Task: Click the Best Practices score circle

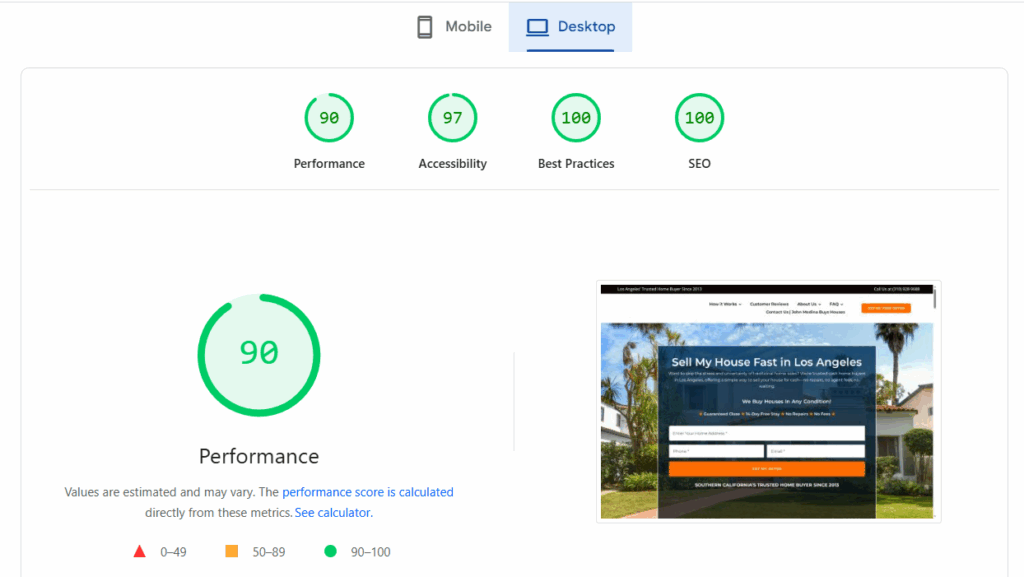Action: [576, 118]
